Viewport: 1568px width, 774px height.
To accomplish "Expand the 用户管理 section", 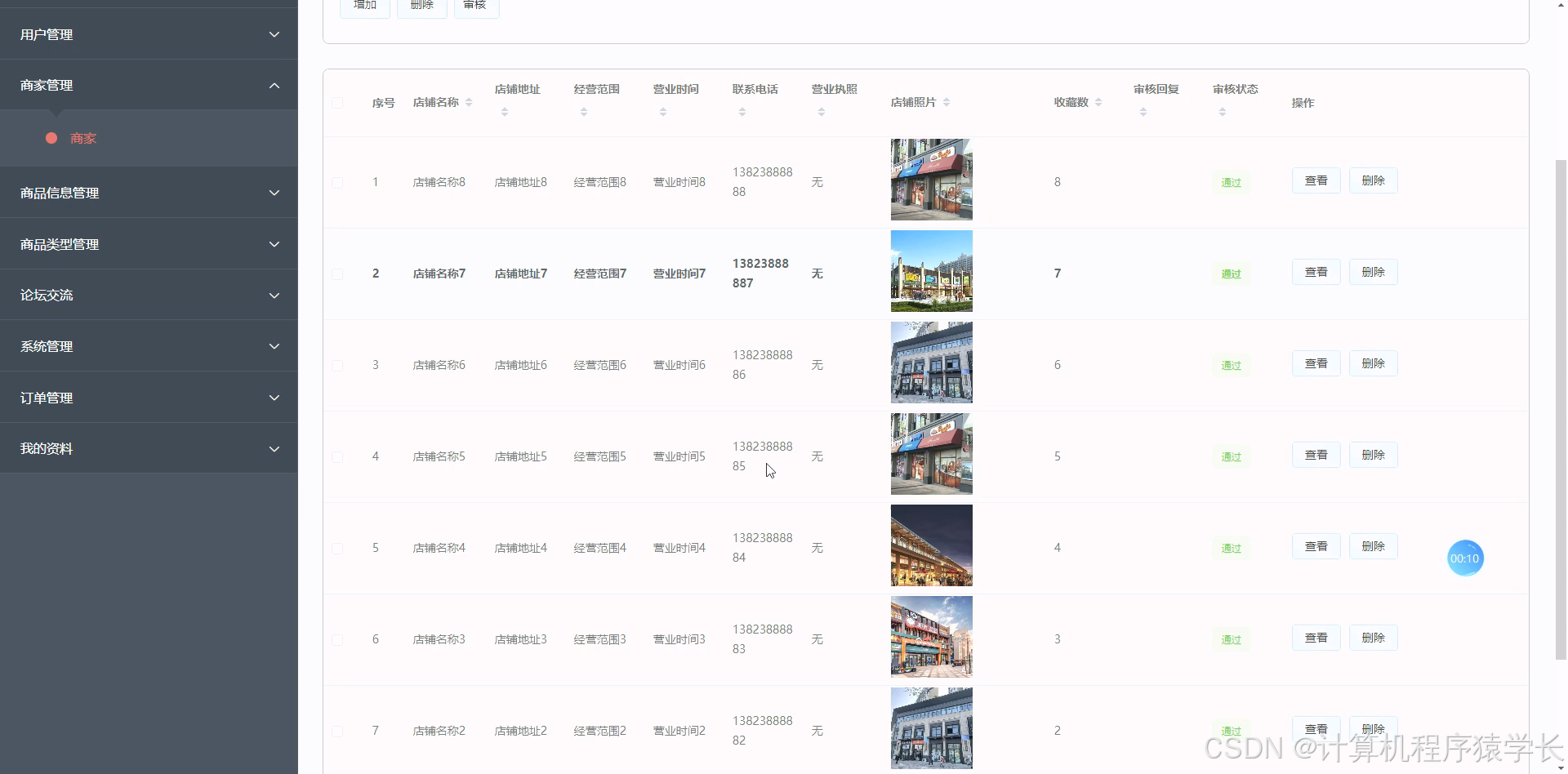I will pos(149,34).
